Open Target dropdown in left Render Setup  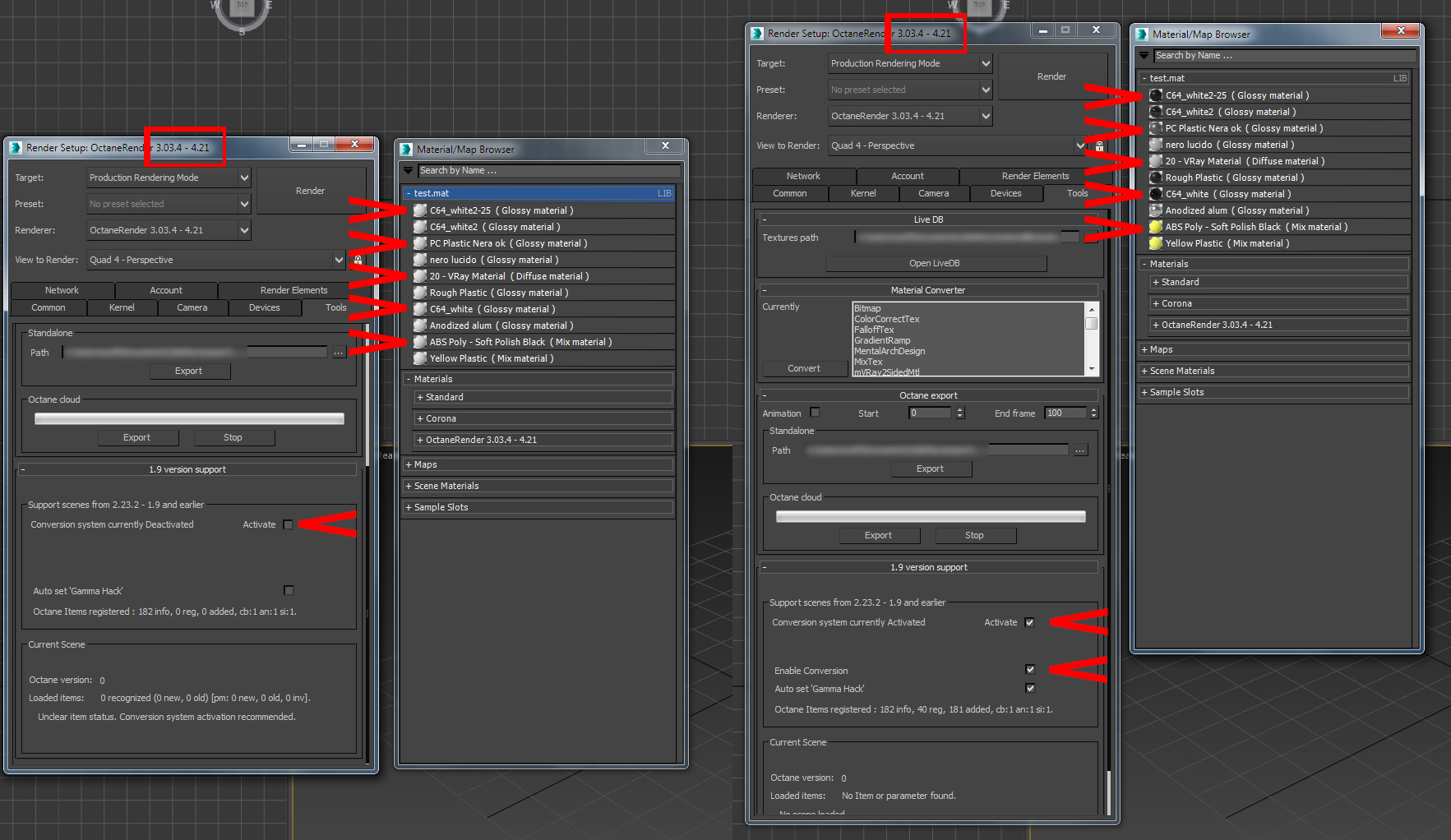pos(169,178)
